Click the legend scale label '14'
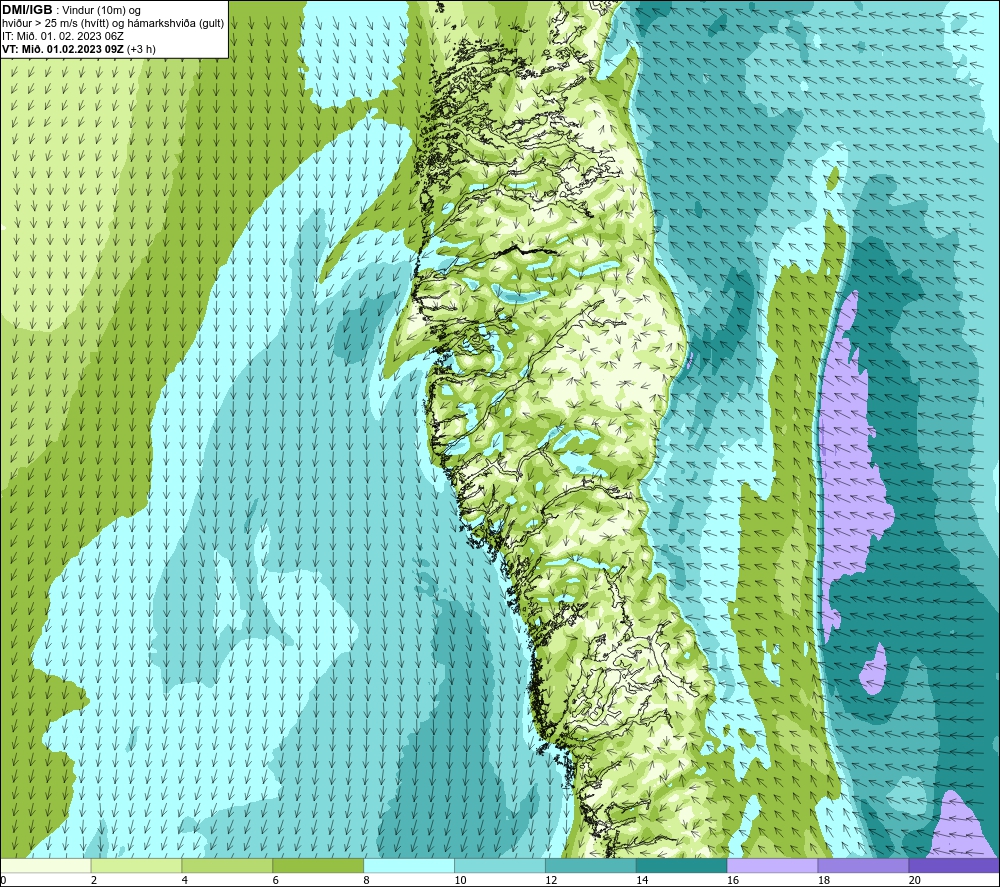The image size is (1000, 887). click(x=642, y=880)
